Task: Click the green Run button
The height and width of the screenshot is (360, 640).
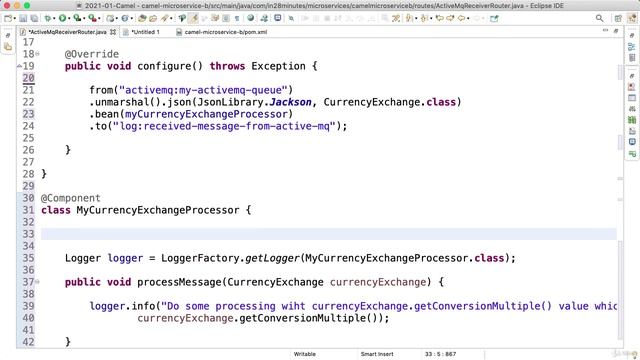Action: pos(62,18)
